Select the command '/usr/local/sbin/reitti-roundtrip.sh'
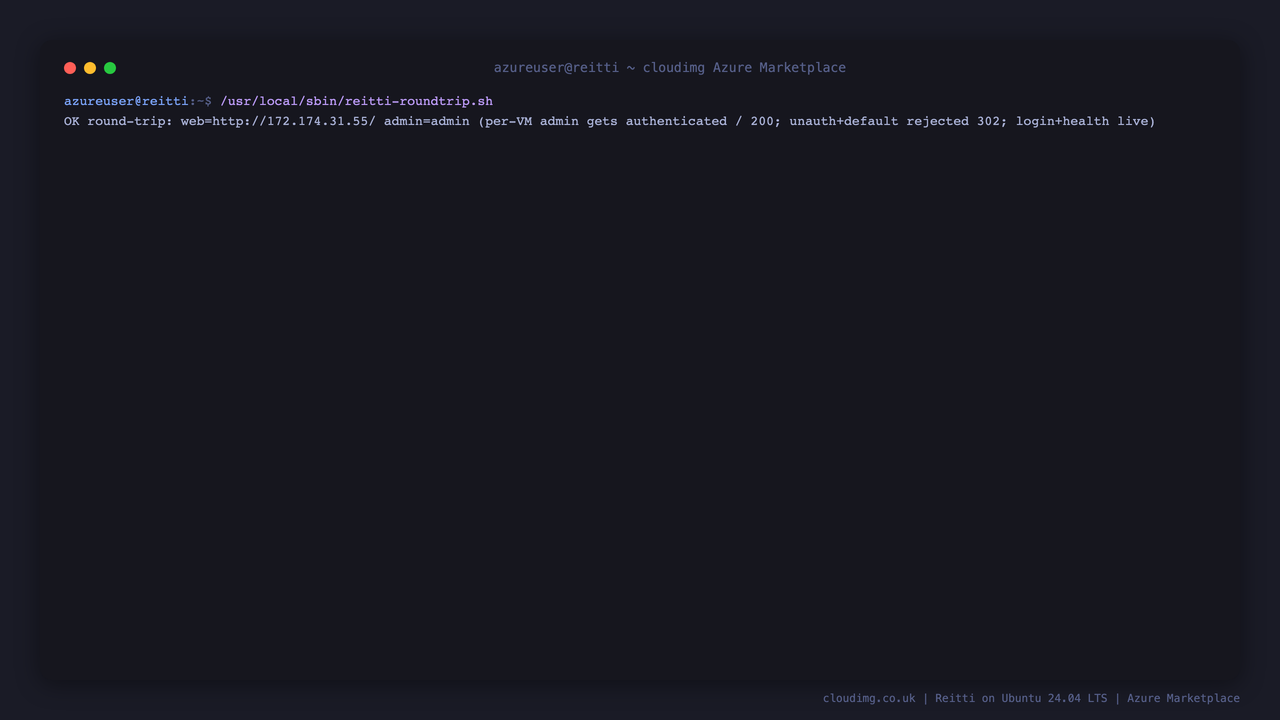Viewport: 1280px width, 720px height. pos(357,101)
